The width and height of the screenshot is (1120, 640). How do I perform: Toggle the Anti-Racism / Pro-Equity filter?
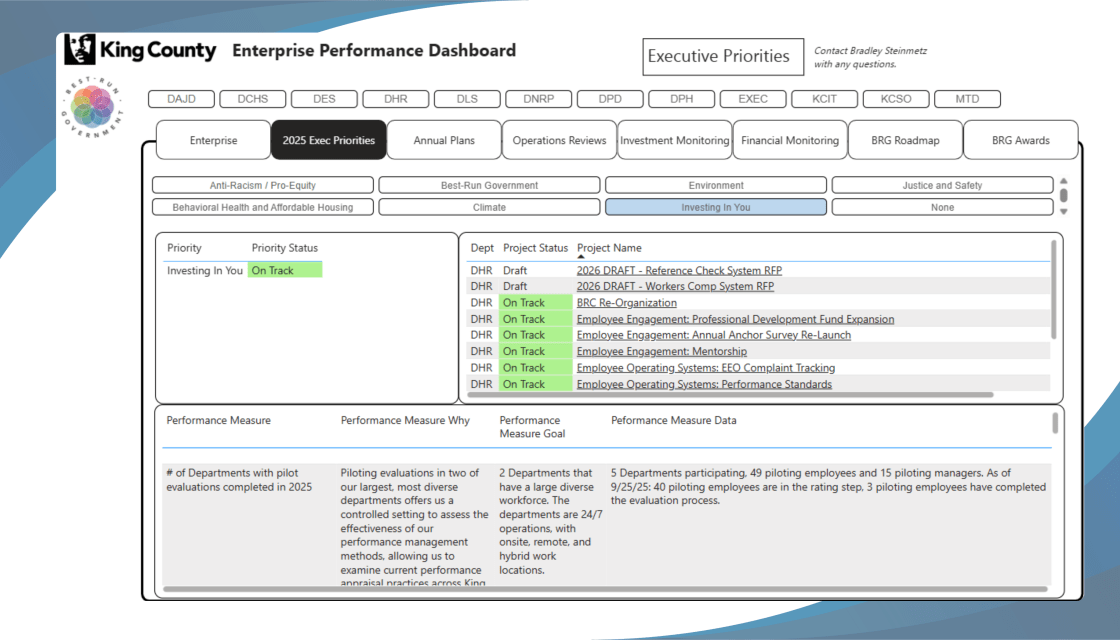tap(262, 185)
